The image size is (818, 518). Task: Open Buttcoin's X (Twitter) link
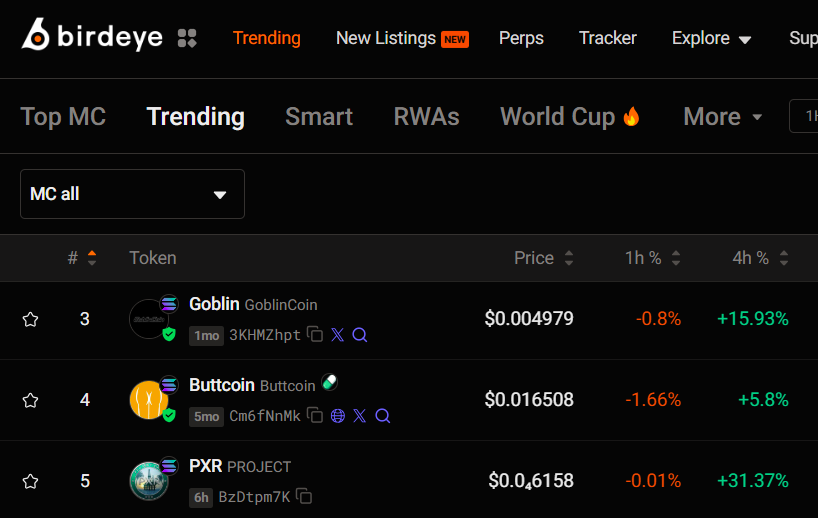click(x=359, y=416)
